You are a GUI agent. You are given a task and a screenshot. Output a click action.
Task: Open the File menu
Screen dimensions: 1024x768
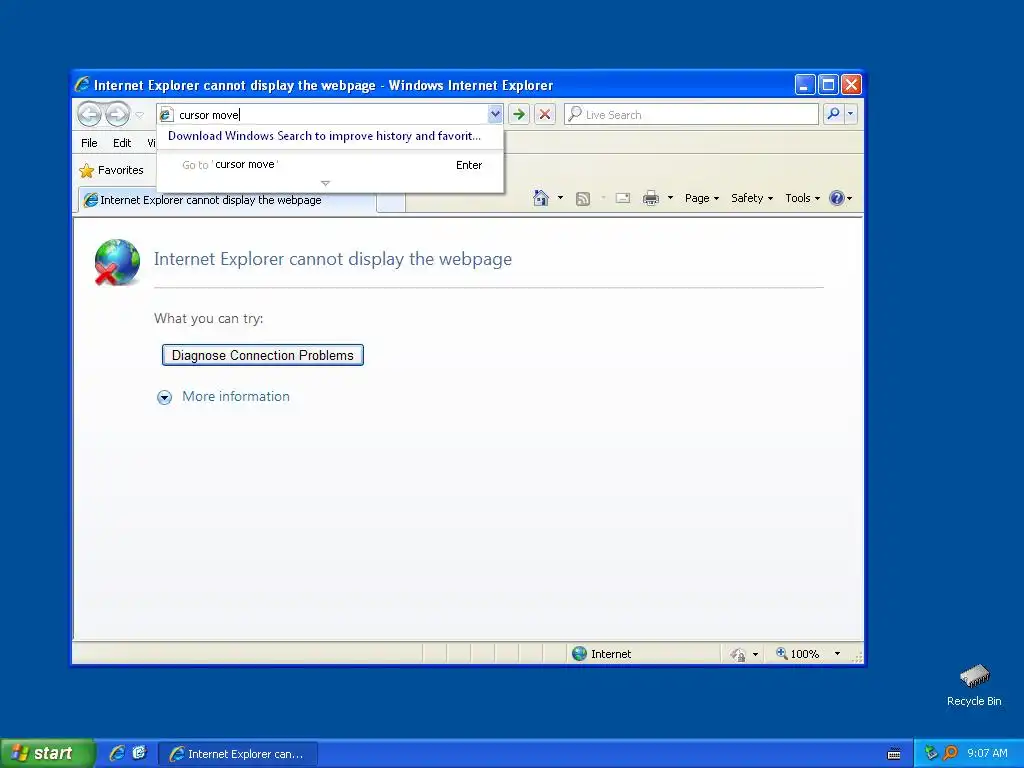[x=89, y=143]
